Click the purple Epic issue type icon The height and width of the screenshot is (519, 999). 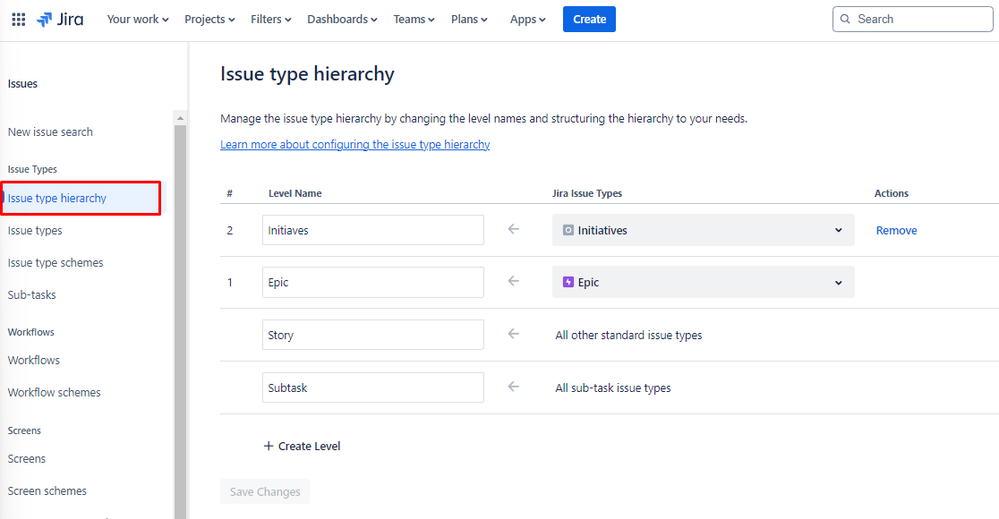(x=568, y=281)
